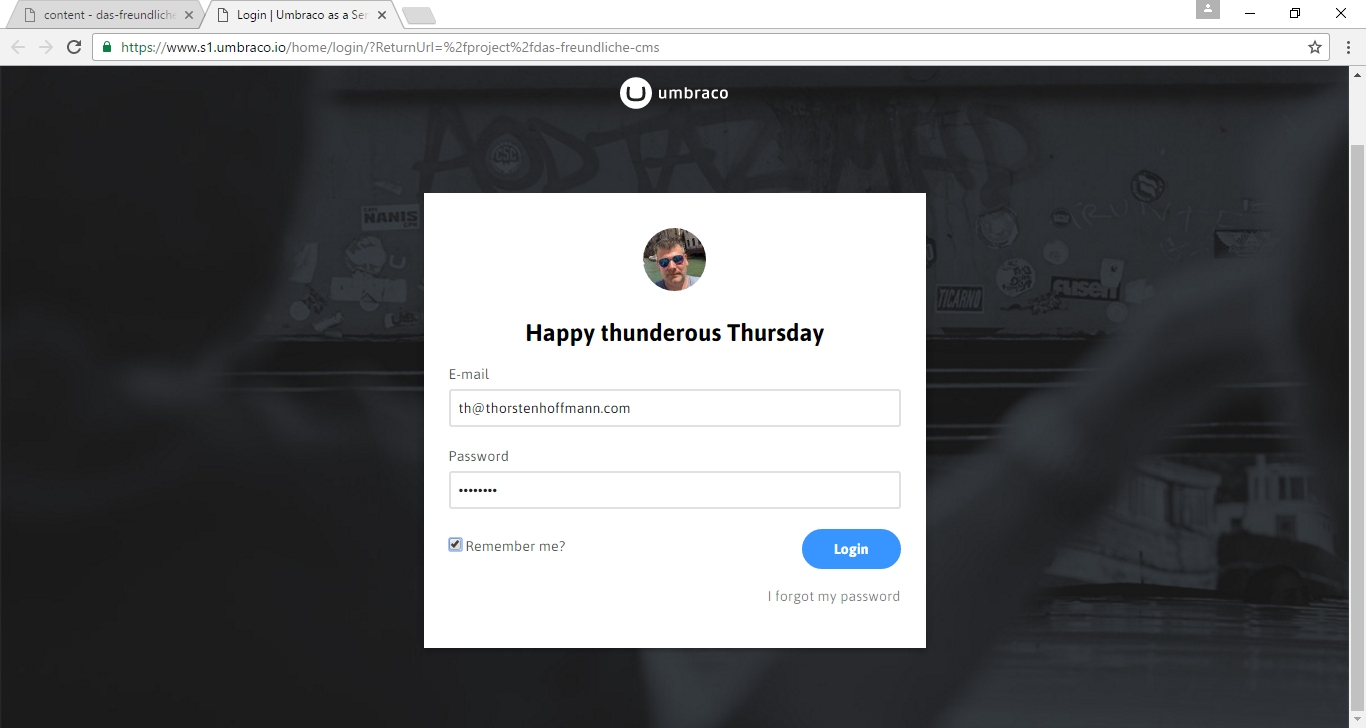Screen dimensions: 1366x728
Task: Follow the 'I forgot my password' link
Action: (x=834, y=596)
